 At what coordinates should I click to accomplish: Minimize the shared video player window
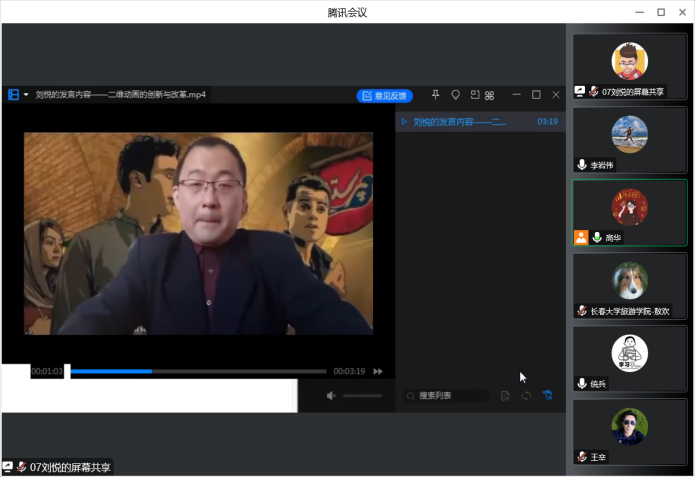[x=516, y=94]
